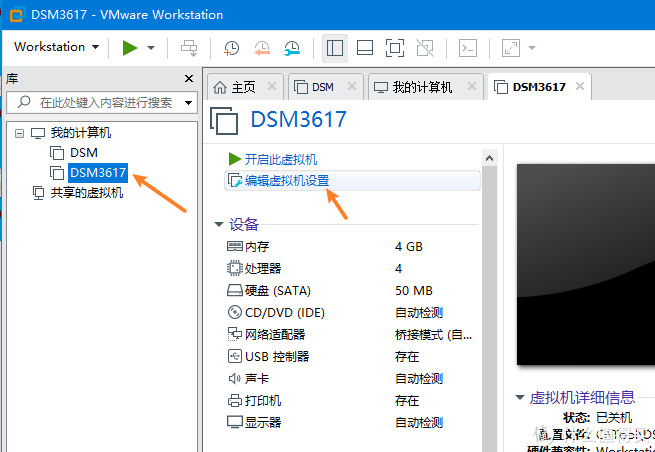Click the sound card speaker icon
Screen dimensions: 655x452
pyautogui.click(x=235, y=378)
